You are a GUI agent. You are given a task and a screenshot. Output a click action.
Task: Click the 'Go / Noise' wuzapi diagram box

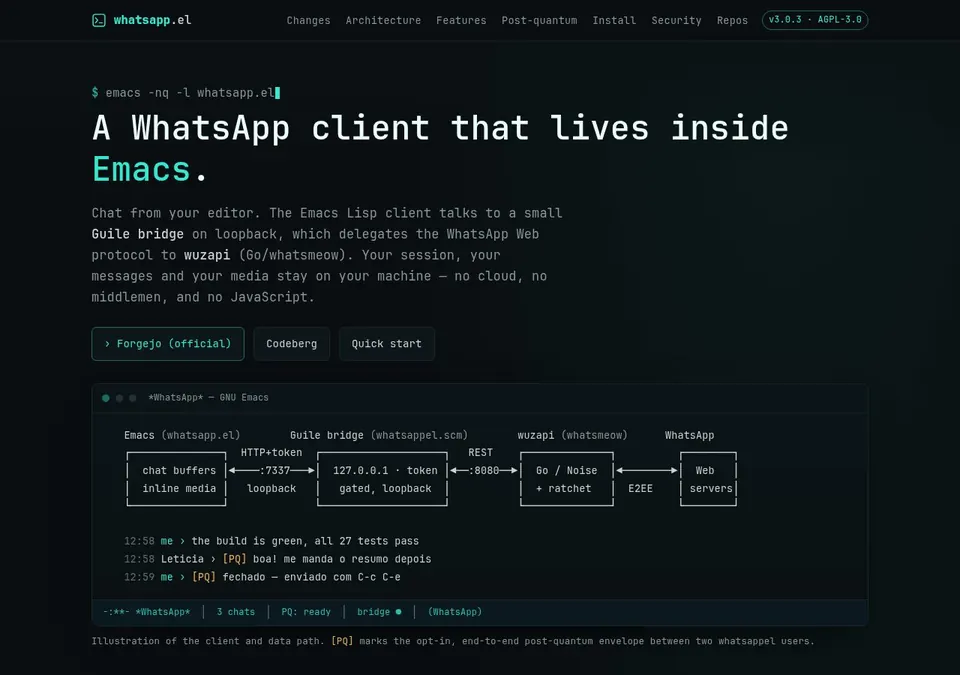[x=567, y=479]
